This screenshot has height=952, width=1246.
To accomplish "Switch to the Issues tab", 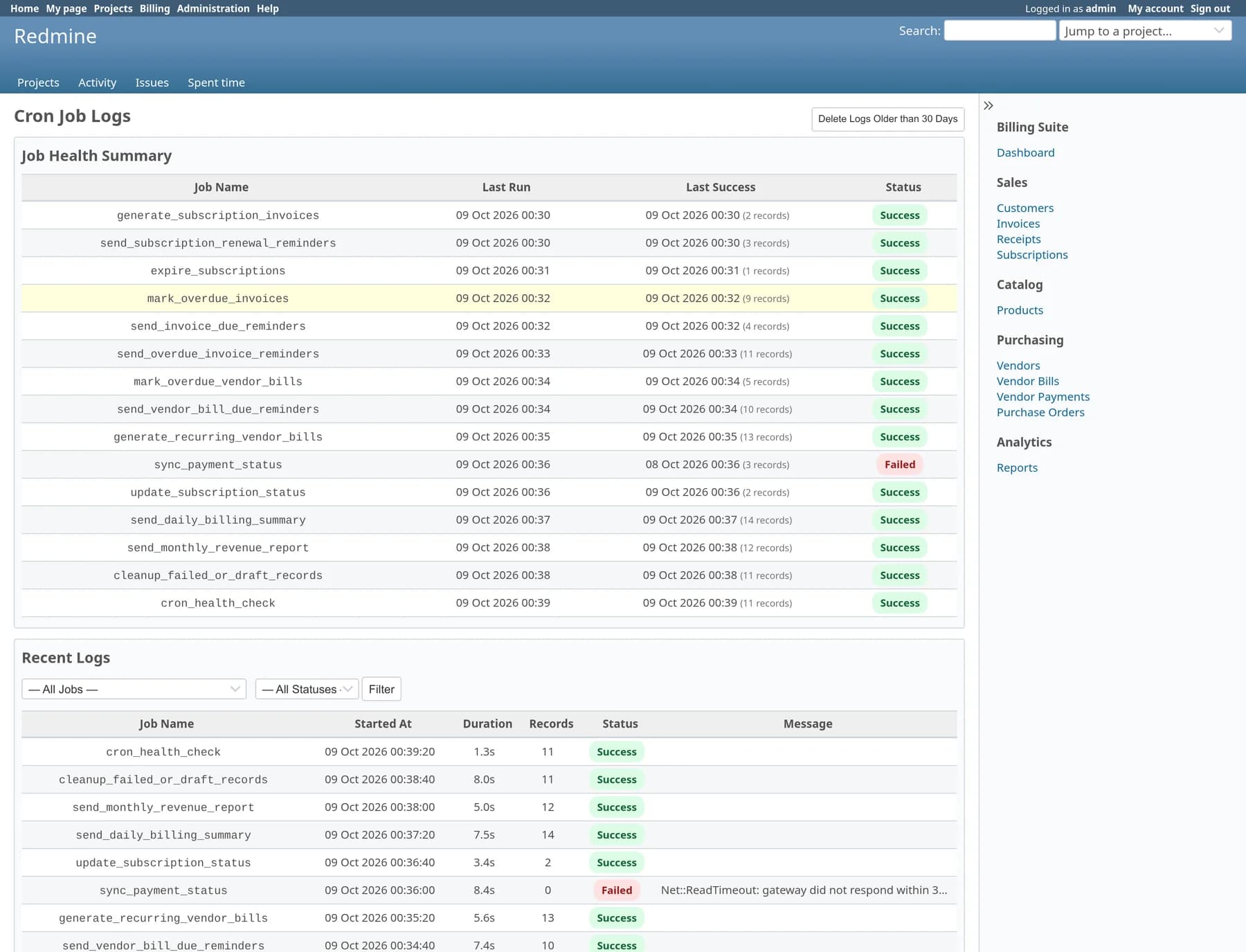I will pyautogui.click(x=152, y=82).
